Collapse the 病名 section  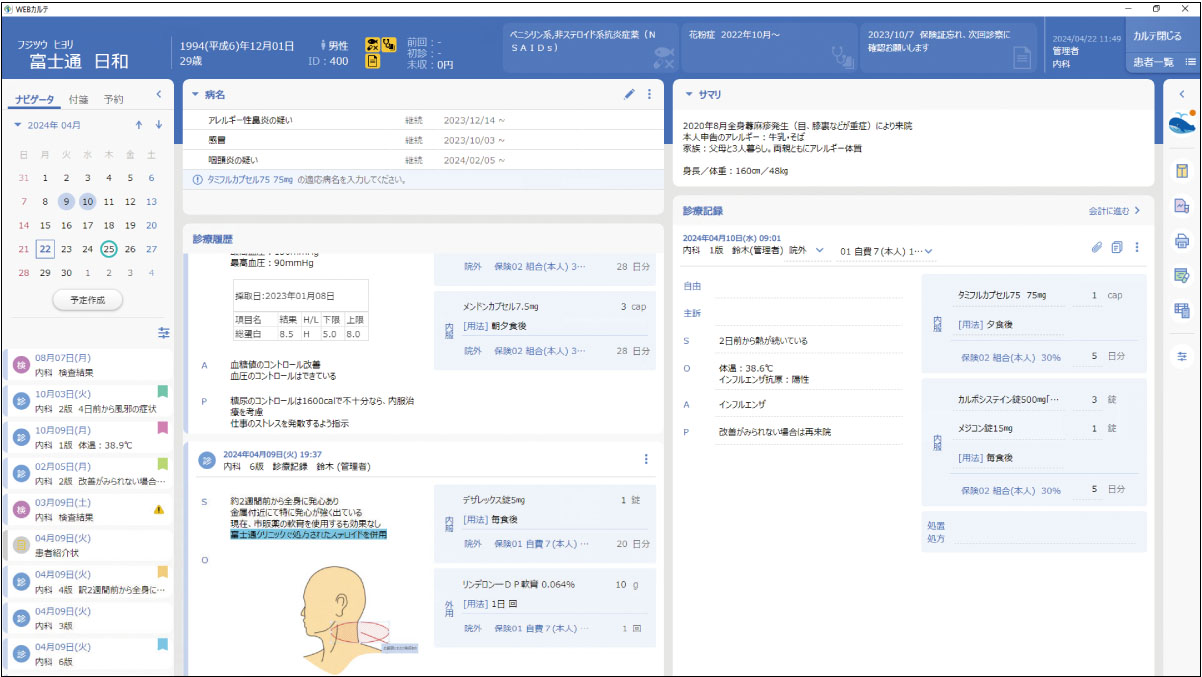click(195, 95)
